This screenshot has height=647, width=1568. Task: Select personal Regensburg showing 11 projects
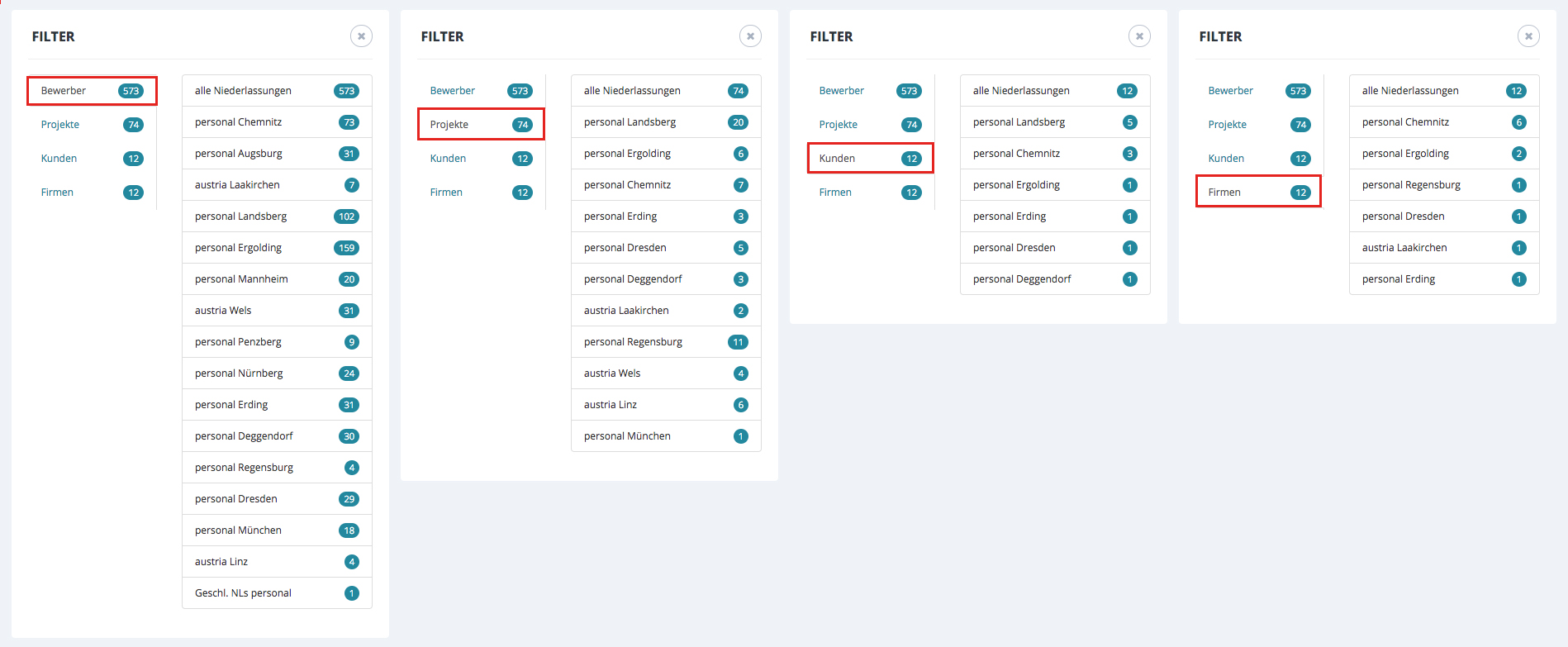pyautogui.click(x=666, y=342)
